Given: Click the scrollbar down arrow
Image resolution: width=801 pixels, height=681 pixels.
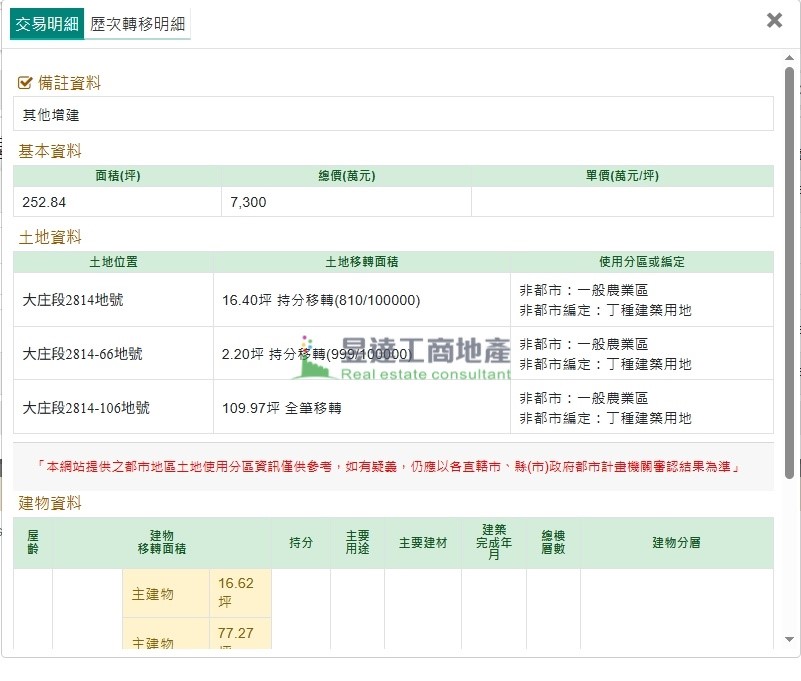Looking at the screenshot, I should click(x=789, y=639).
